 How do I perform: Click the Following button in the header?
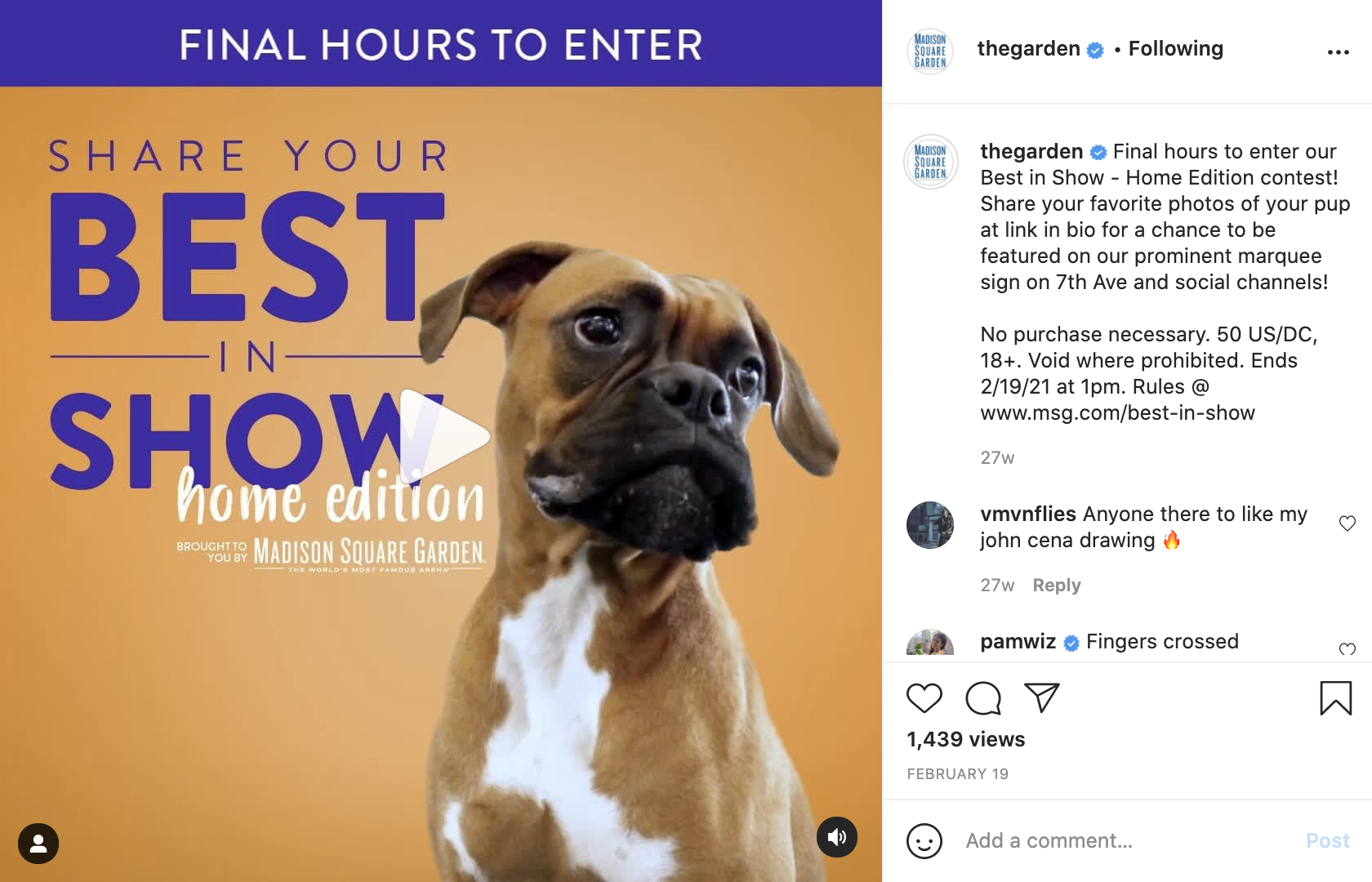tap(1176, 49)
